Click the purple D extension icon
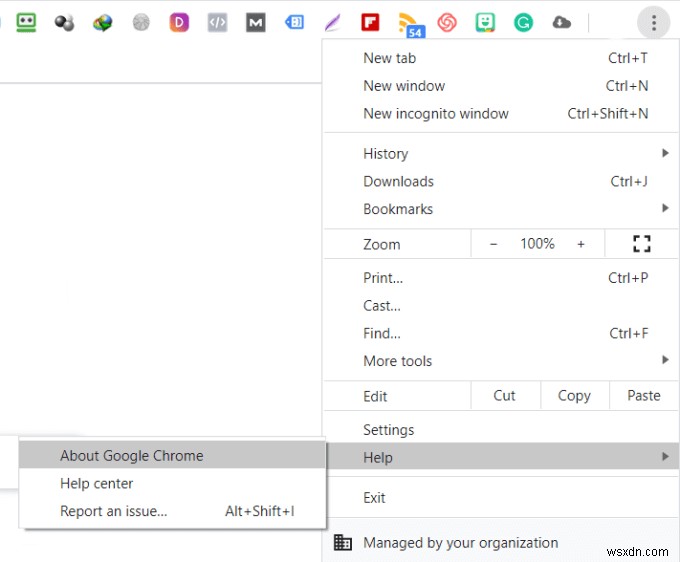 coord(179,23)
